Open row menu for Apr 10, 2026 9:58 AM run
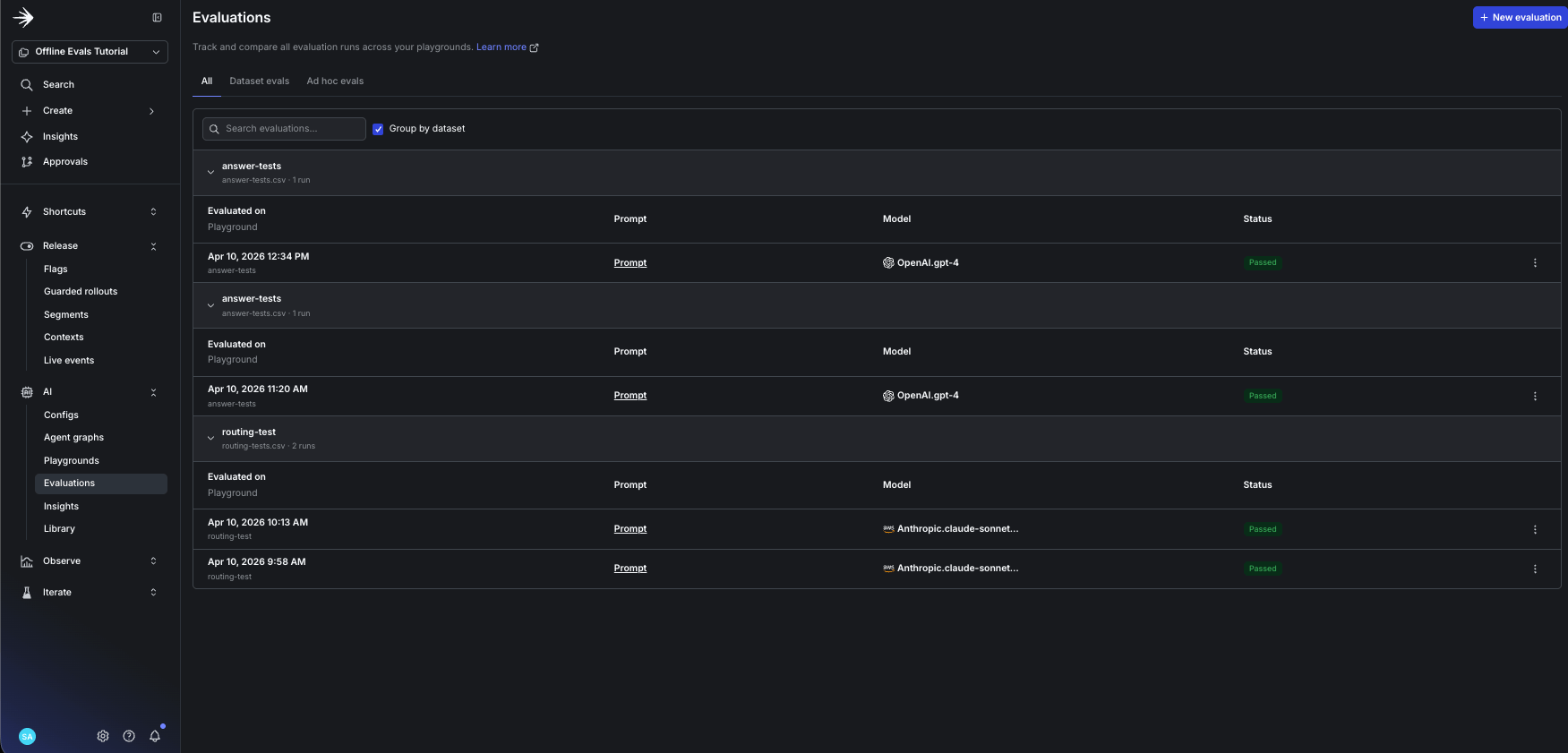Screen dimensions: 1568x753 pyautogui.click(x=1535, y=569)
